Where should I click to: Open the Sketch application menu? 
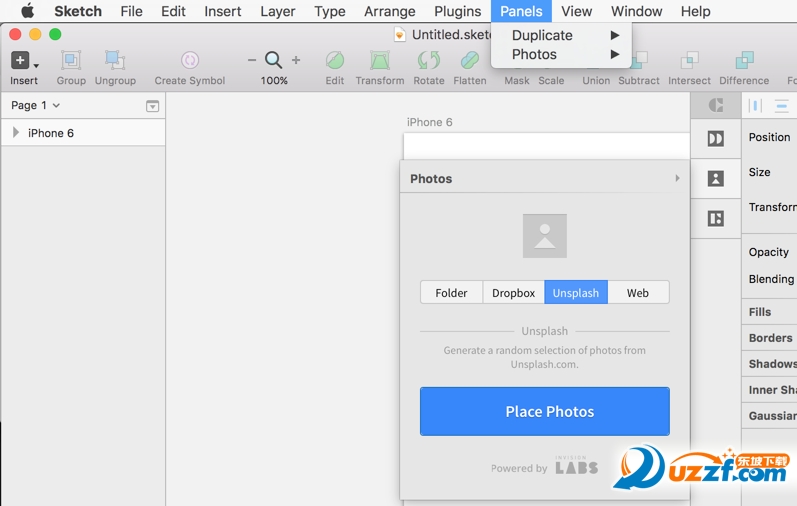click(x=78, y=11)
